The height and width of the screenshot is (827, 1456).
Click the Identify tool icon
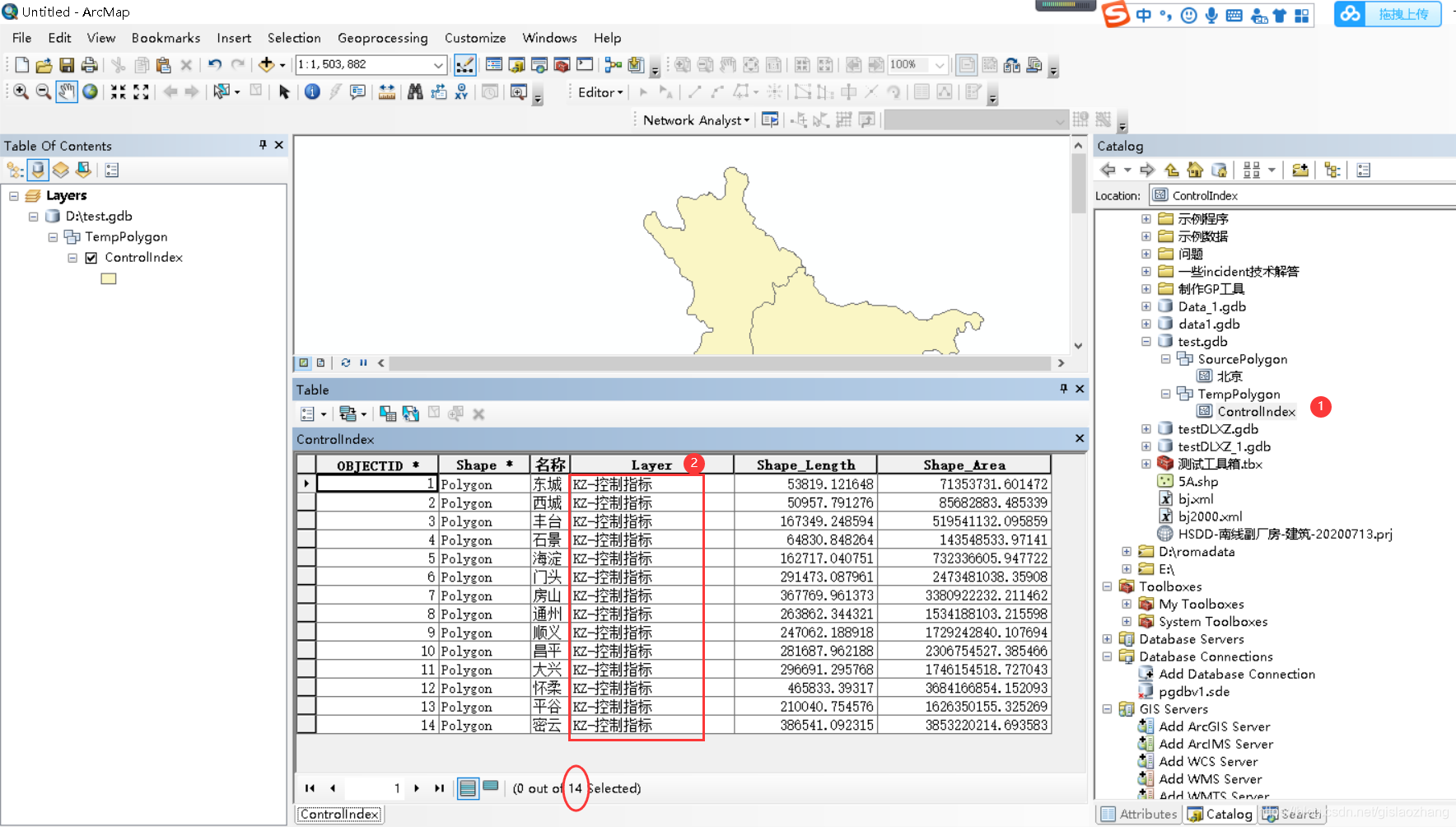click(x=312, y=91)
